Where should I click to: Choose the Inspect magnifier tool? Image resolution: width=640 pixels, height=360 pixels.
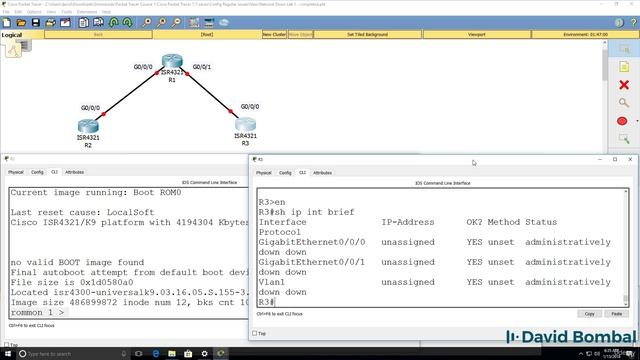(x=624, y=102)
